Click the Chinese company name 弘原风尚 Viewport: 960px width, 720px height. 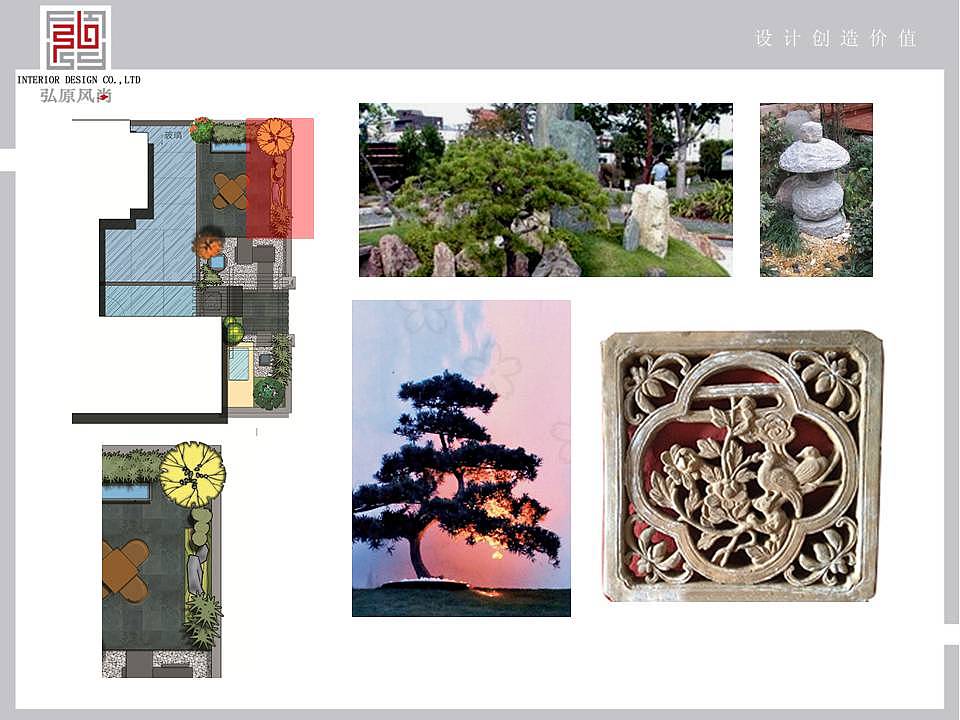[76, 95]
